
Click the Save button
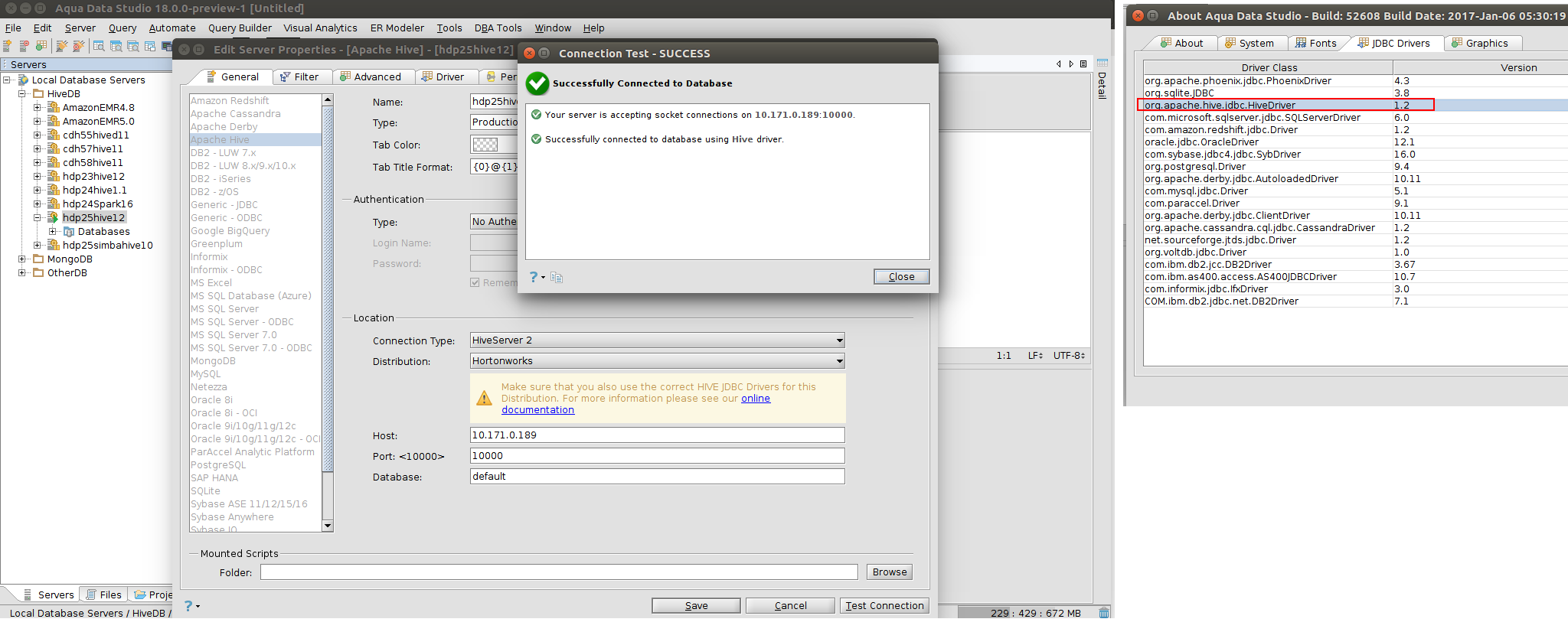[x=696, y=605]
